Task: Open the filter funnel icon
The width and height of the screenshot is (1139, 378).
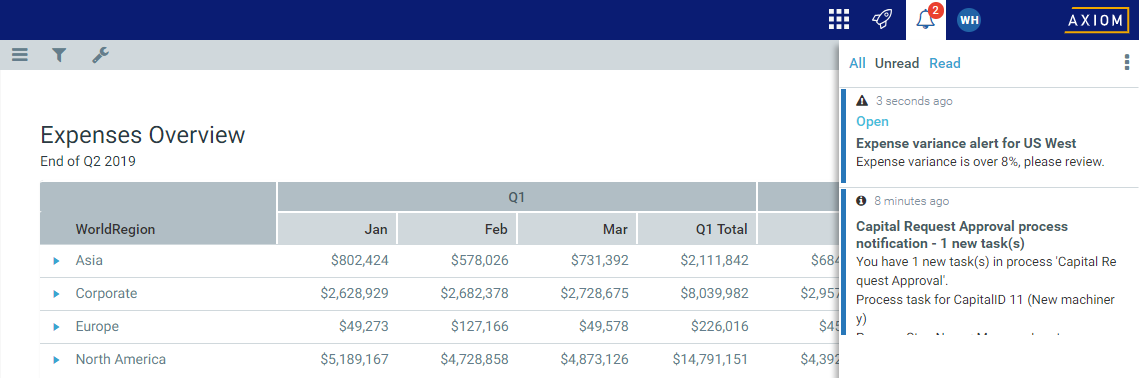Action: pos(60,55)
